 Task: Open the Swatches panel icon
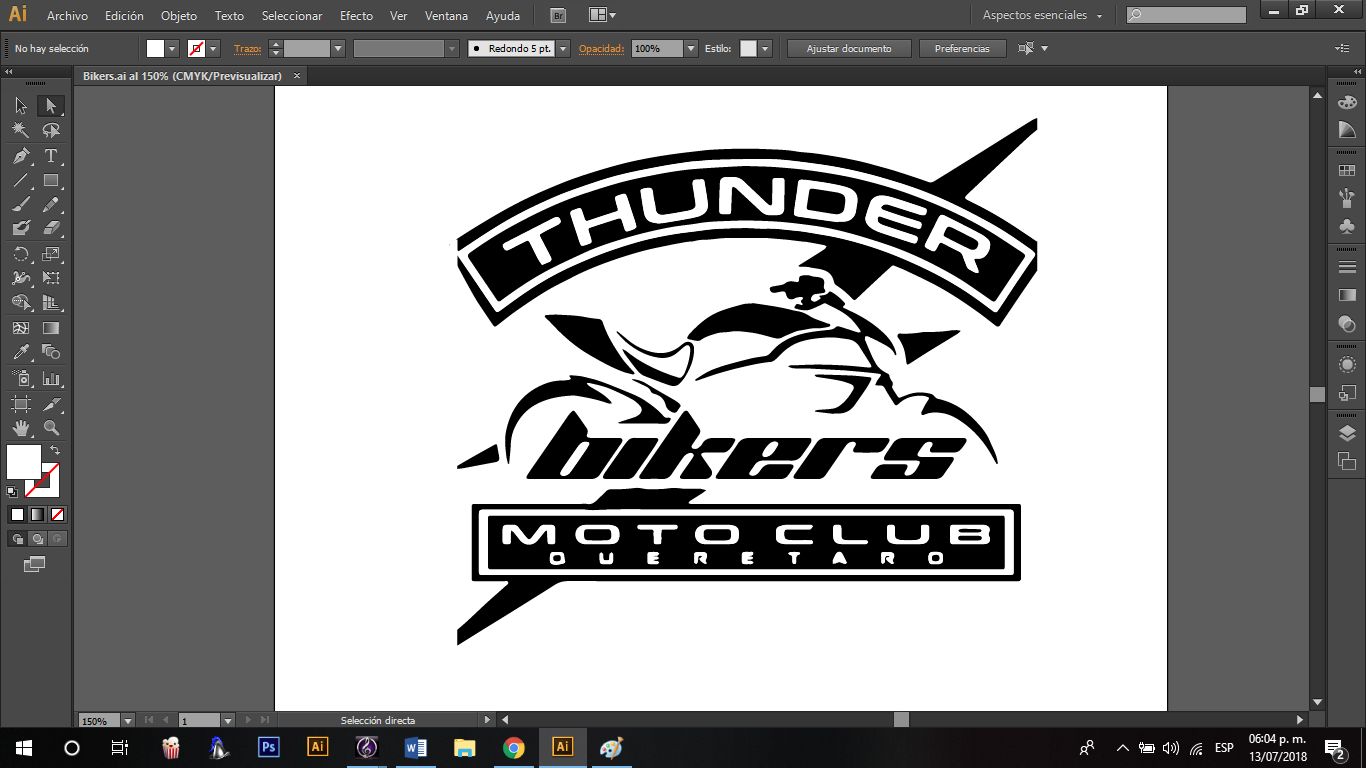[1347, 171]
